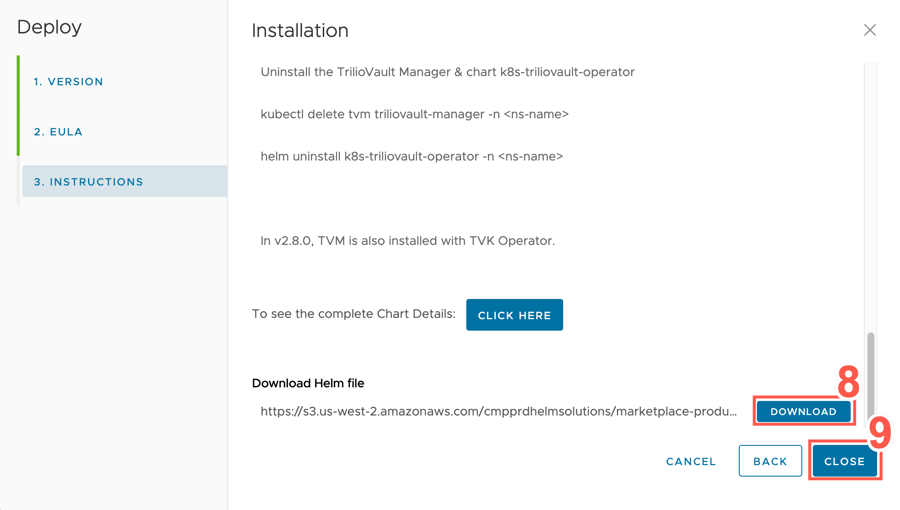
Task: Click the instructions scrollbar thumb
Action: [x=871, y=370]
